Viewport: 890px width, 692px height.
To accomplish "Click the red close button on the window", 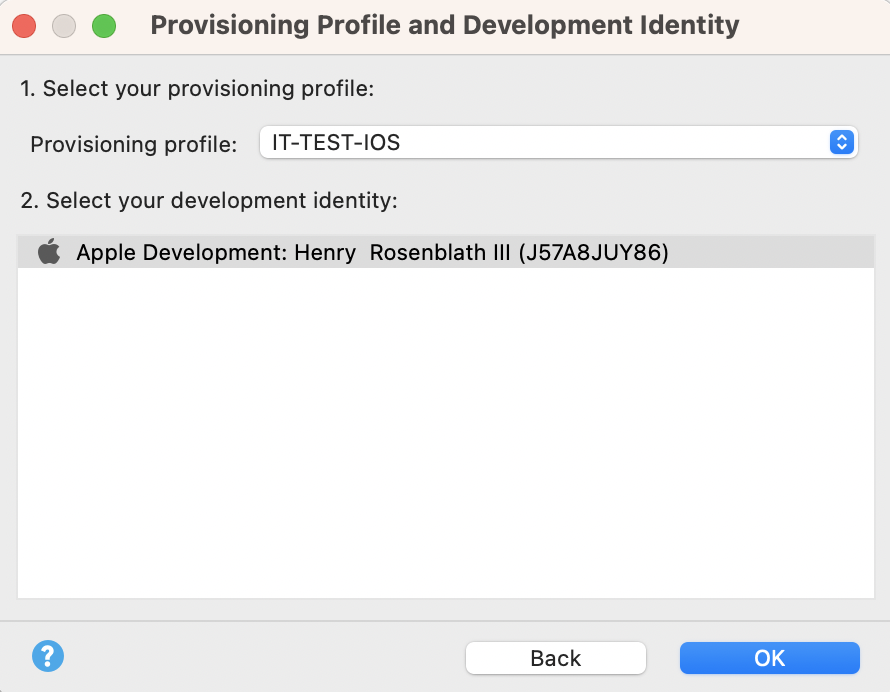I will (23, 25).
